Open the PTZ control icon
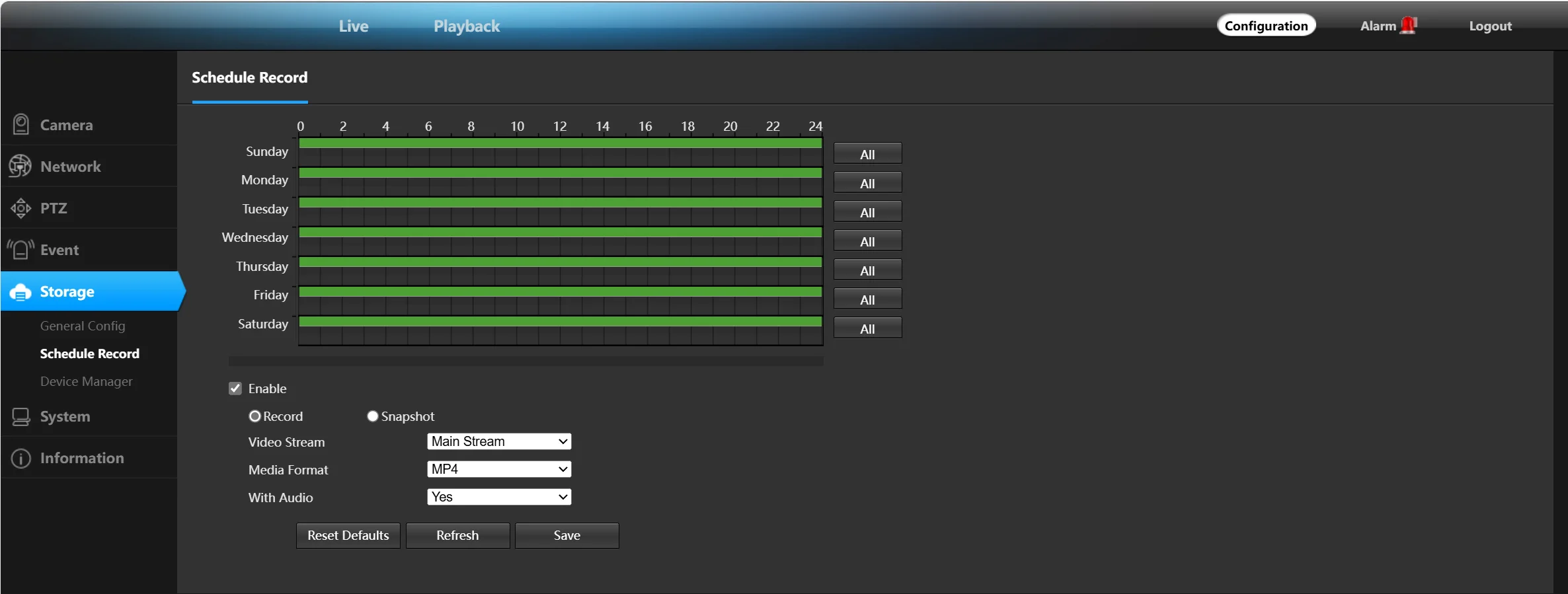1568x594 pixels. [20, 208]
